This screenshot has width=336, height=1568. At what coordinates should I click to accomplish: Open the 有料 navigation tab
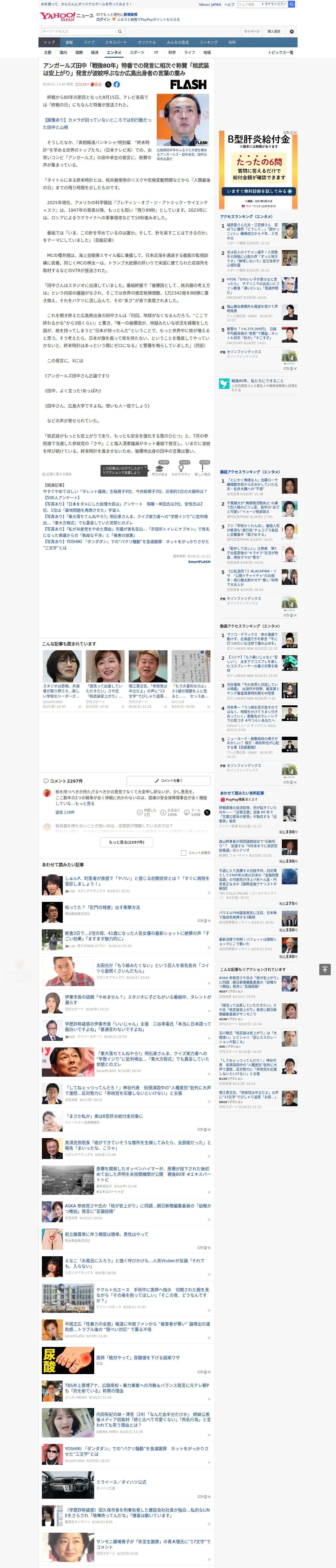coord(232,43)
